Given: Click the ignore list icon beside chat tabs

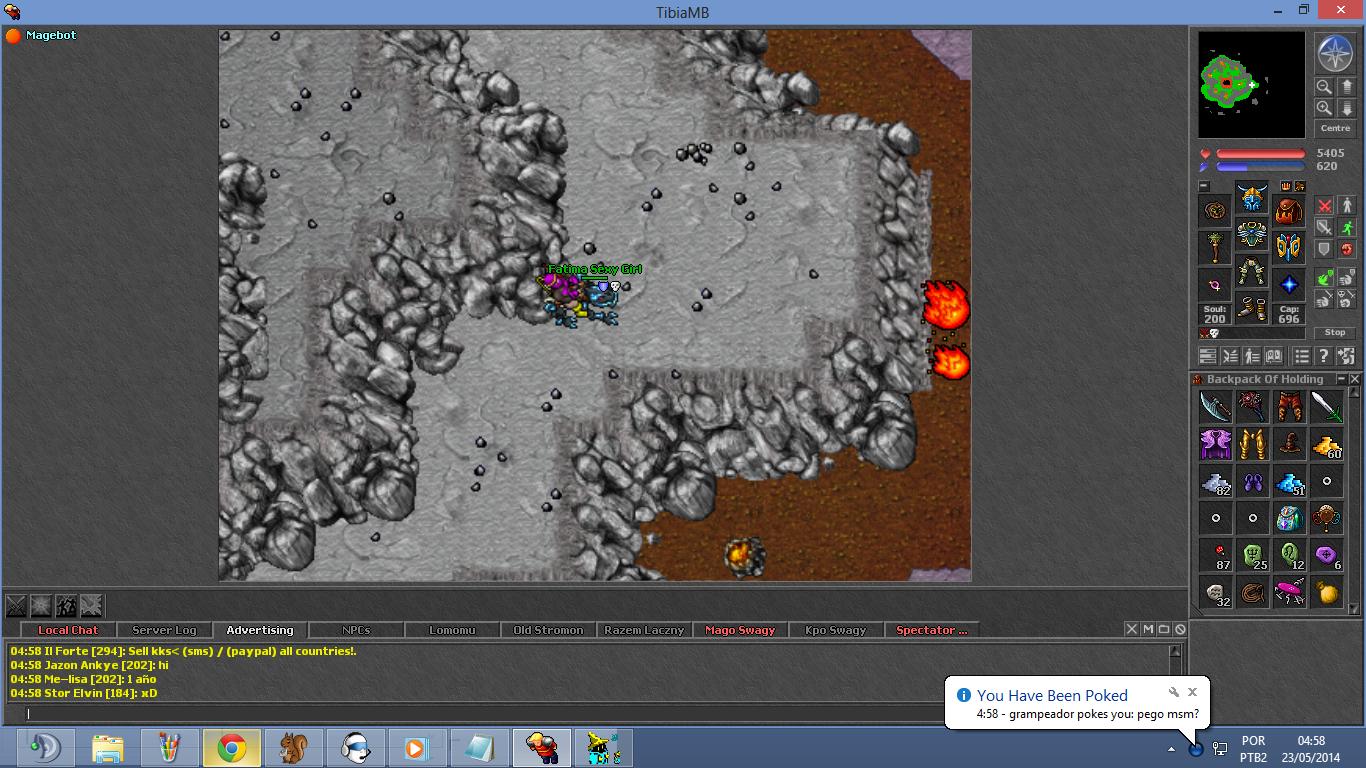Looking at the screenshot, I should [1180, 629].
